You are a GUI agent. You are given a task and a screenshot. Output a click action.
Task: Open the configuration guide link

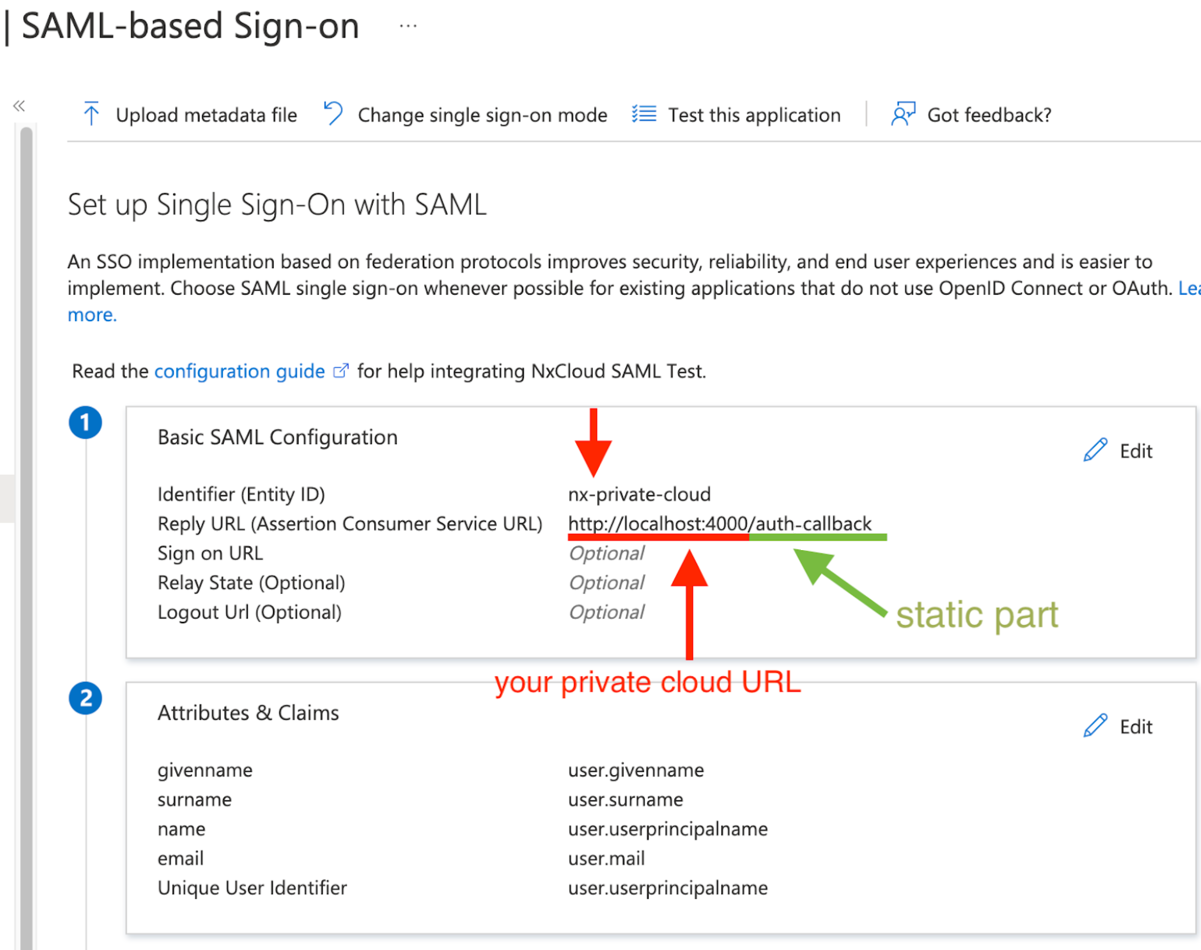point(239,370)
